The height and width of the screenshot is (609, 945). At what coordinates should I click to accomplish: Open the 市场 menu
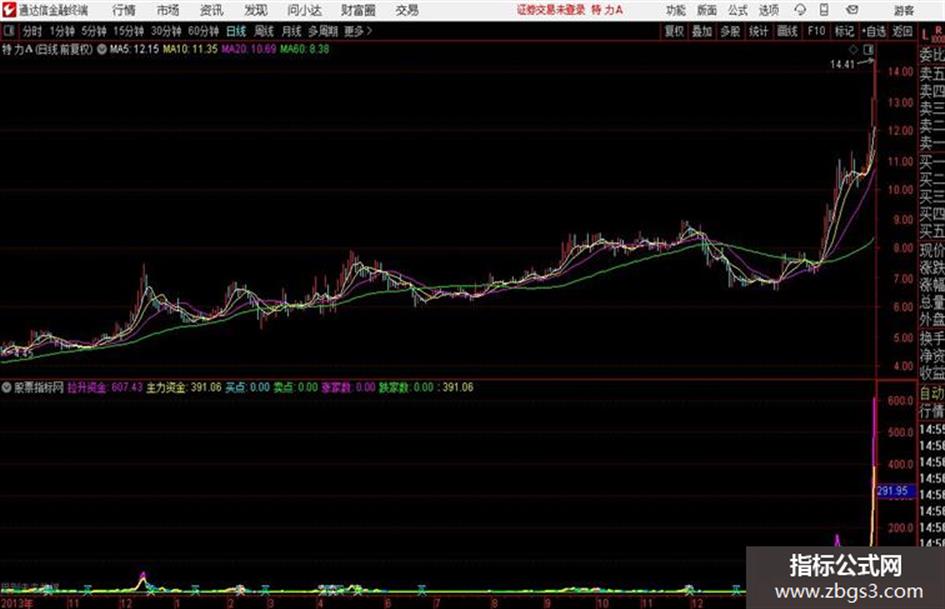pyautogui.click(x=168, y=10)
